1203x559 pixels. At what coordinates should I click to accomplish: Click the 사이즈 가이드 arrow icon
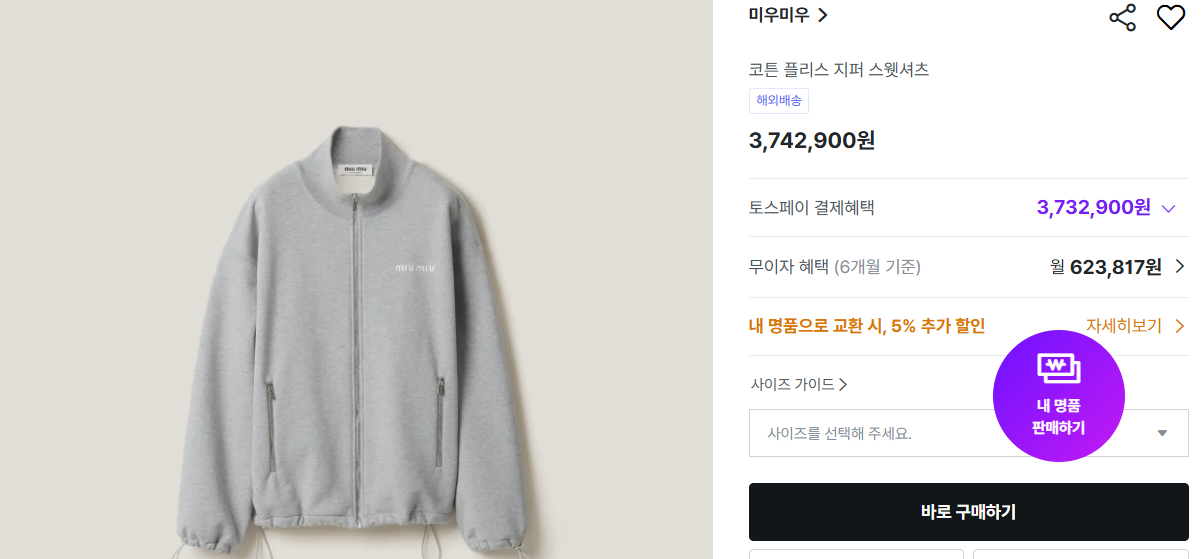coord(843,384)
